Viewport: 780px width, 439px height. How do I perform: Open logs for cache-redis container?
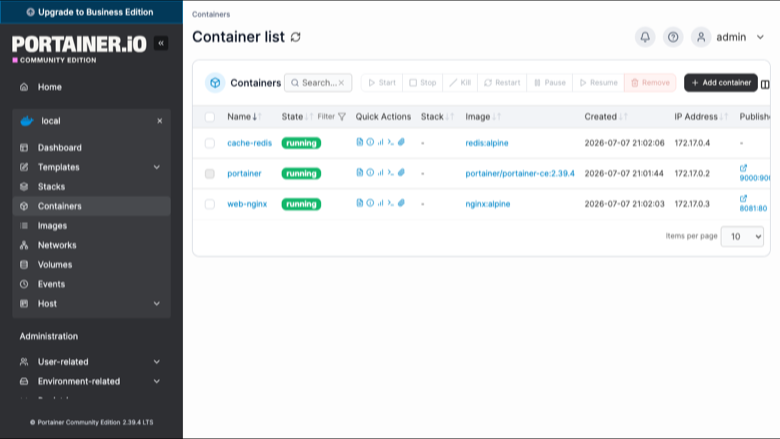pos(360,142)
